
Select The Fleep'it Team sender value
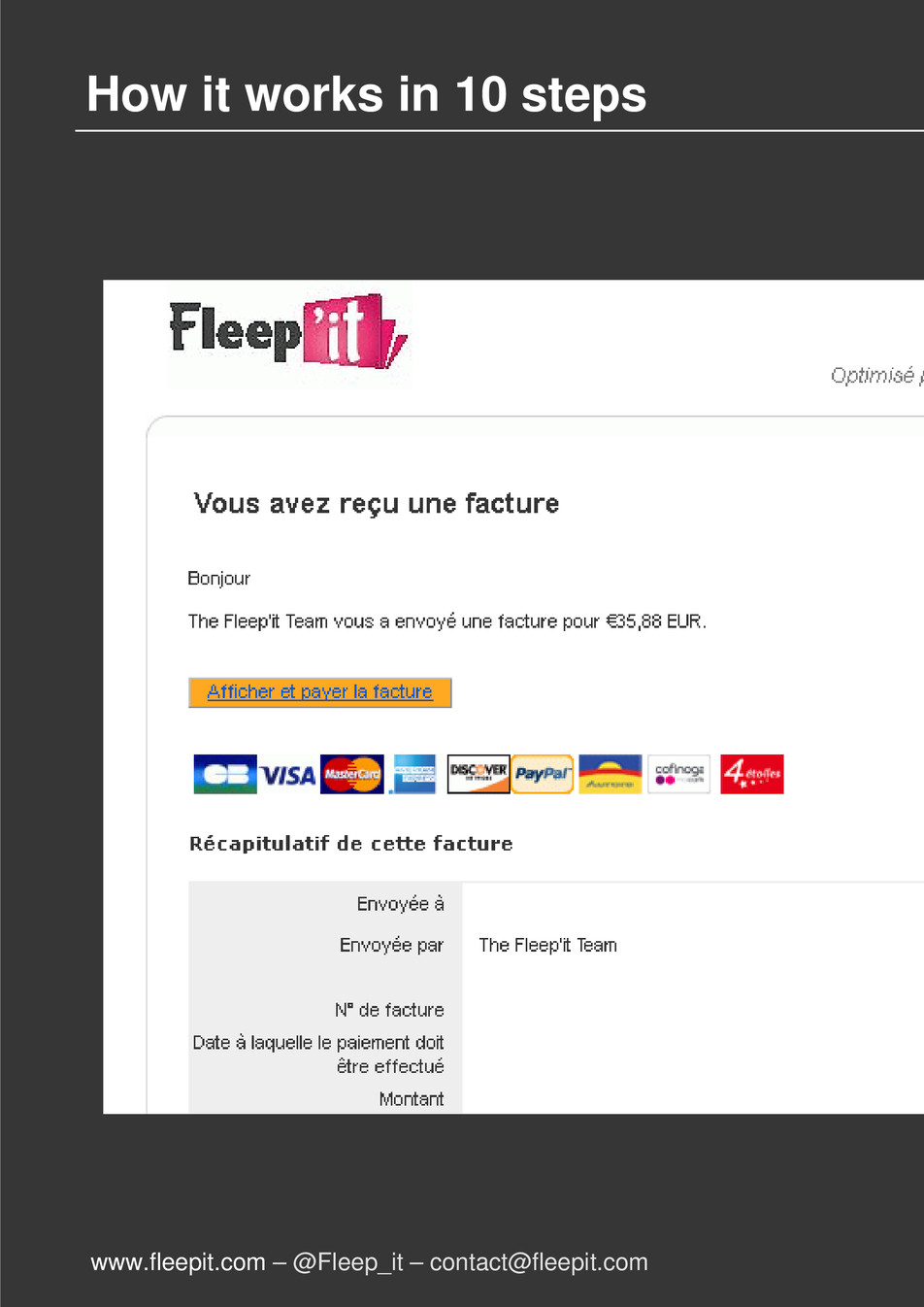point(547,945)
